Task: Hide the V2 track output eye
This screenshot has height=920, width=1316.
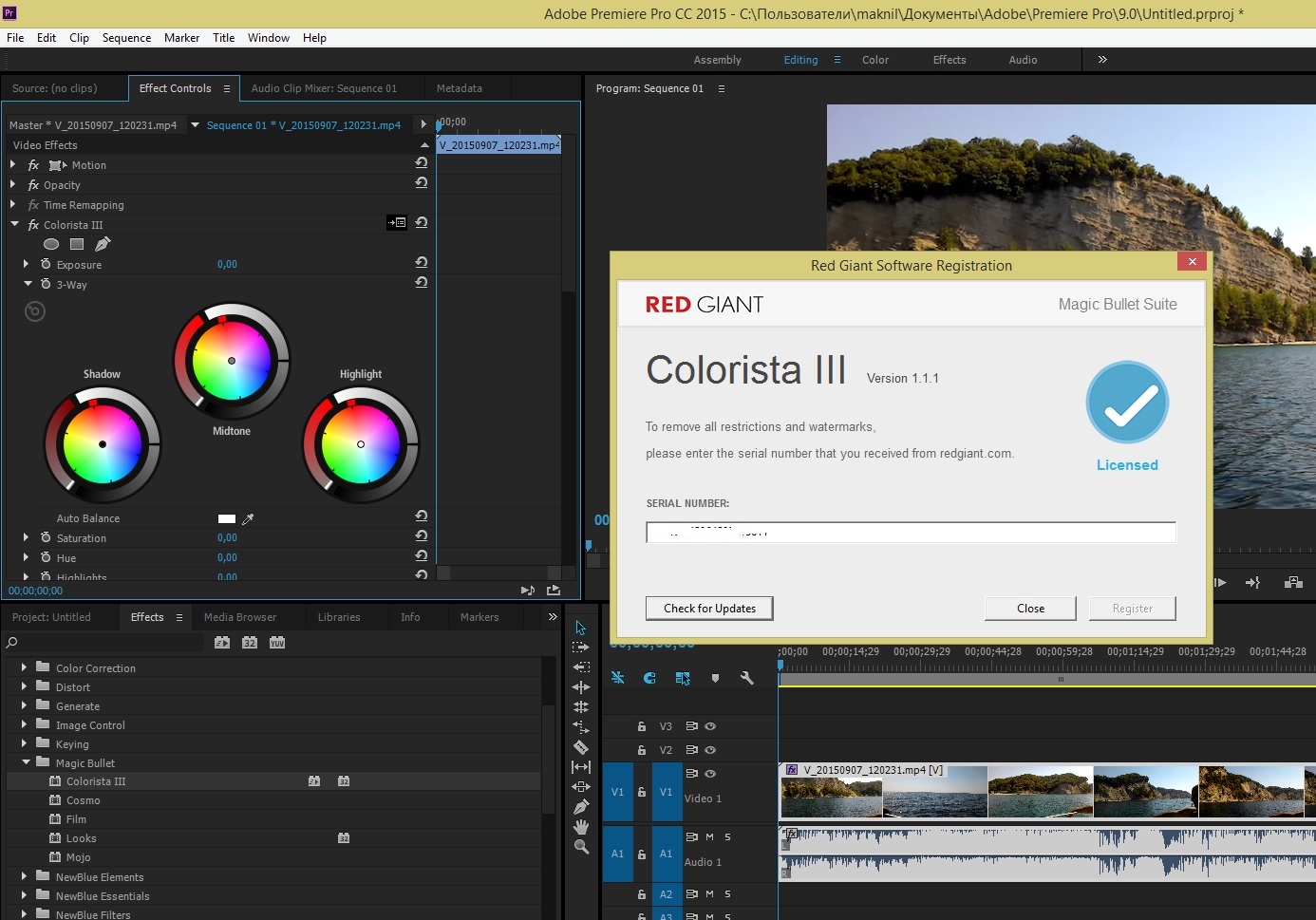Action: [710, 750]
